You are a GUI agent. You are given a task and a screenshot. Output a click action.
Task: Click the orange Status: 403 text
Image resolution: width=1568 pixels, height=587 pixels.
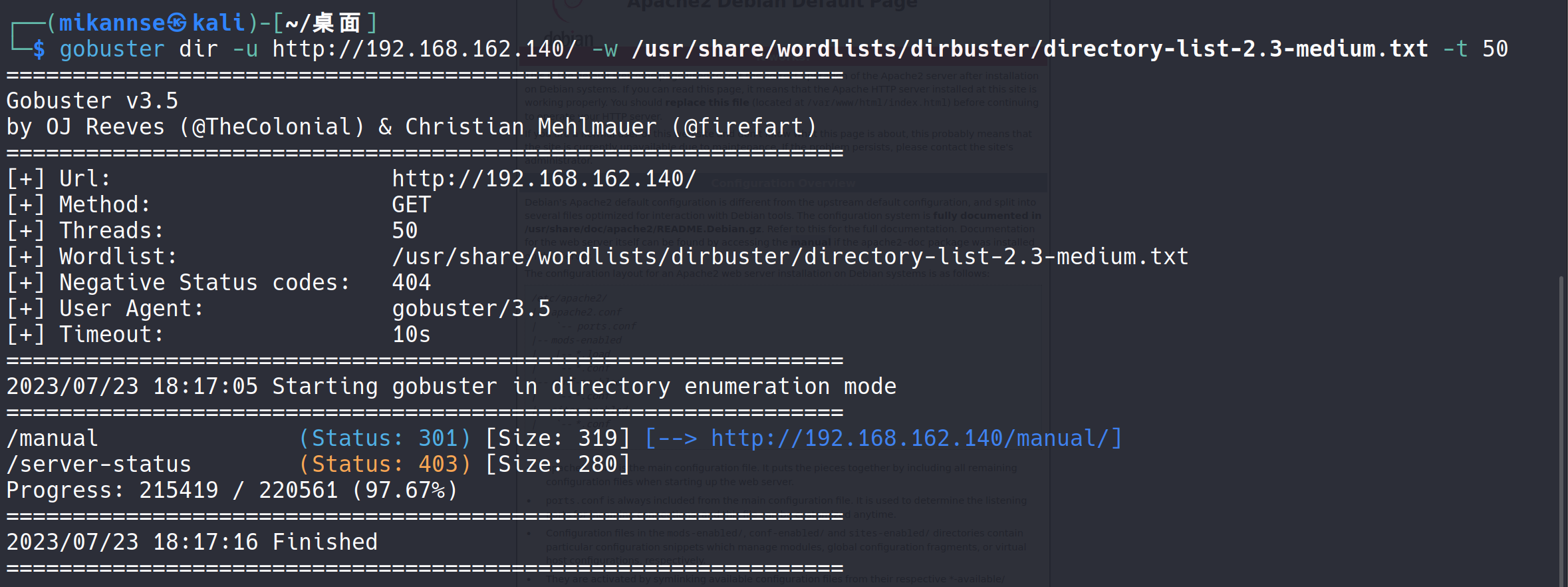[x=384, y=465]
